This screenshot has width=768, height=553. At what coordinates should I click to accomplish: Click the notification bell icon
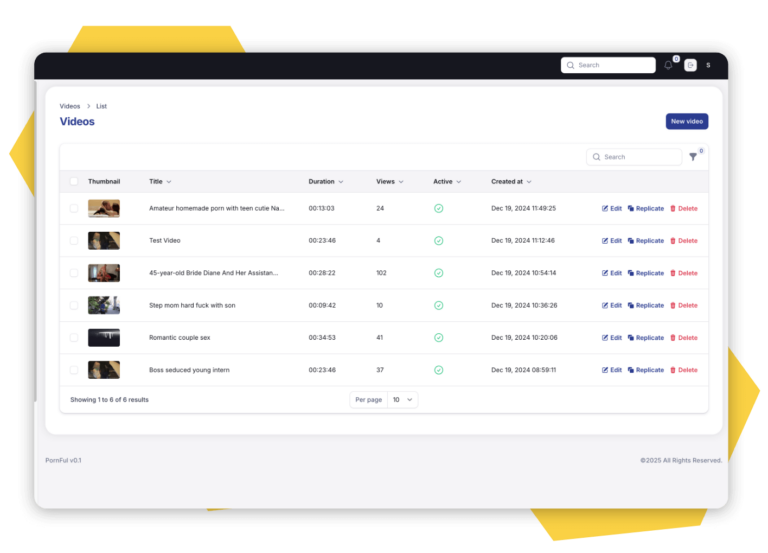point(668,65)
